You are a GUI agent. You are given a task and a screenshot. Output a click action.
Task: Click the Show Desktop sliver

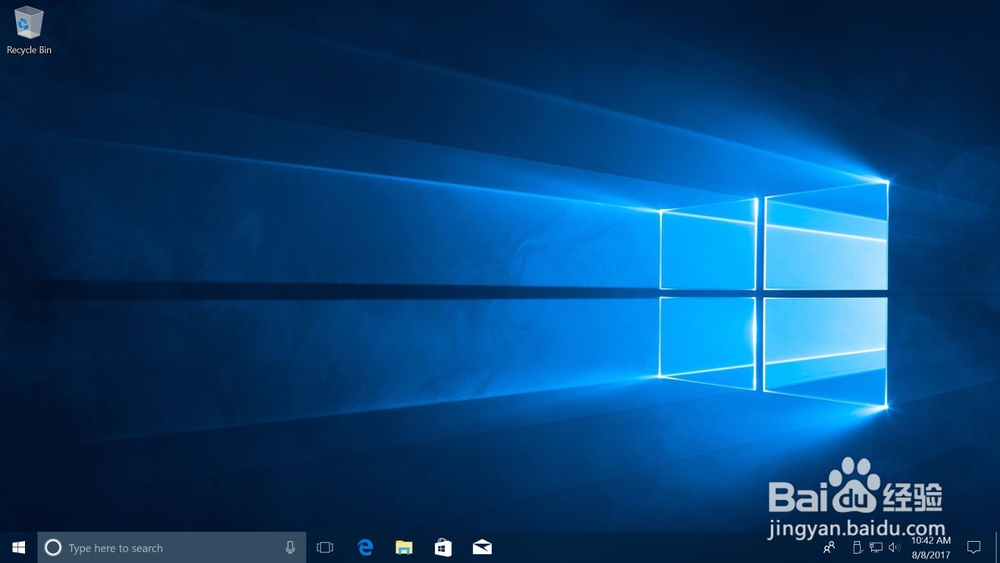(x=997, y=548)
